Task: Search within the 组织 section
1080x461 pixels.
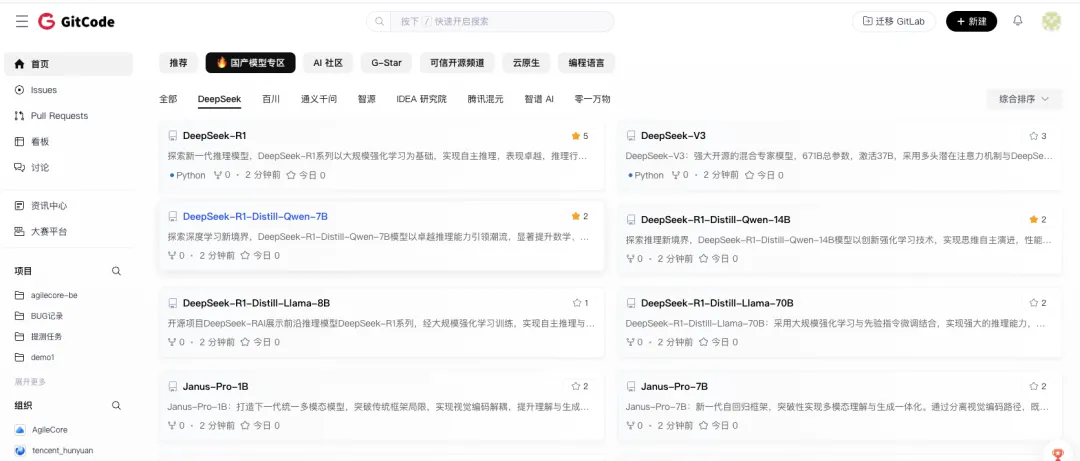Action: (116, 406)
